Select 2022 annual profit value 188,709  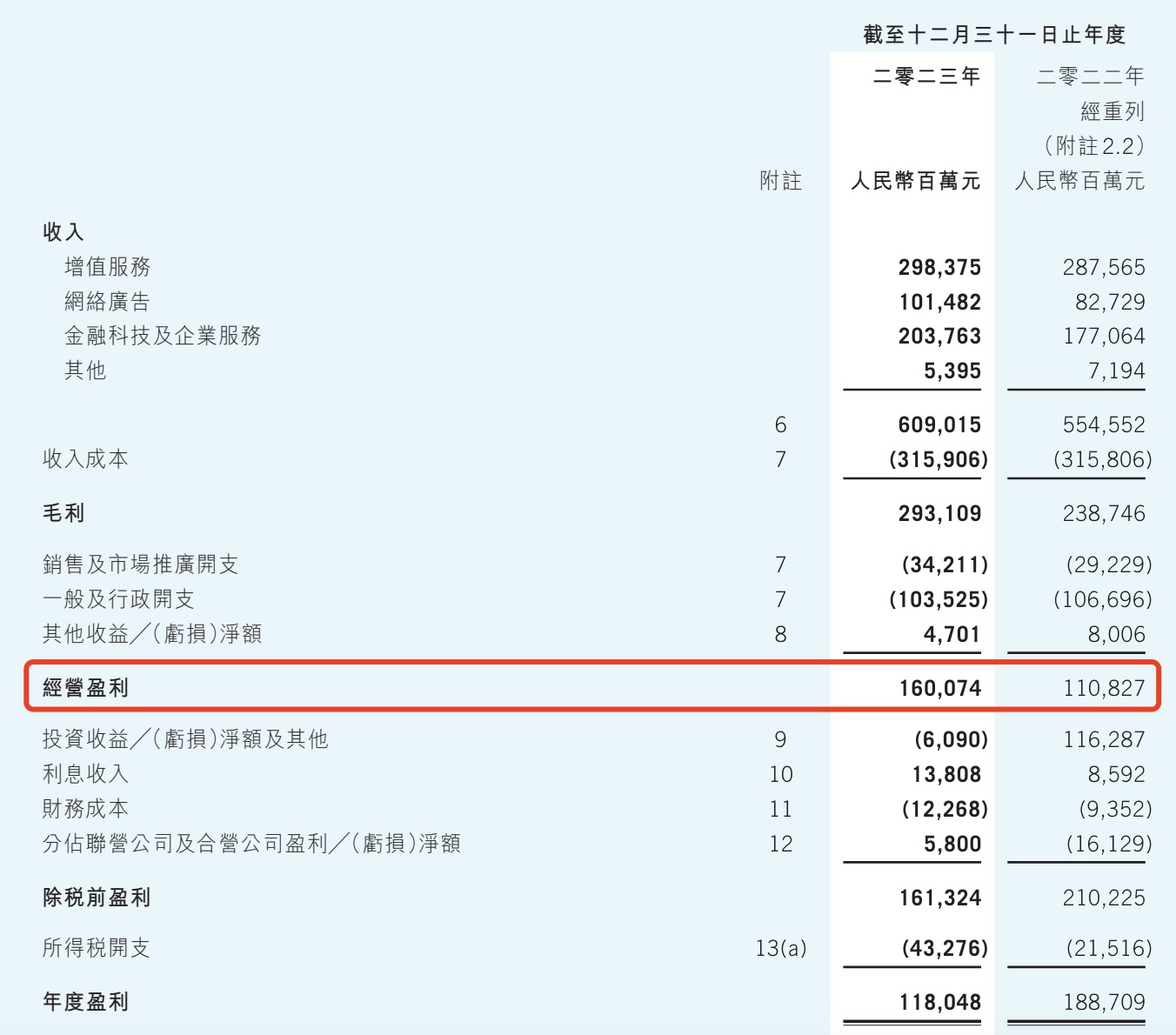click(1104, 1002)
